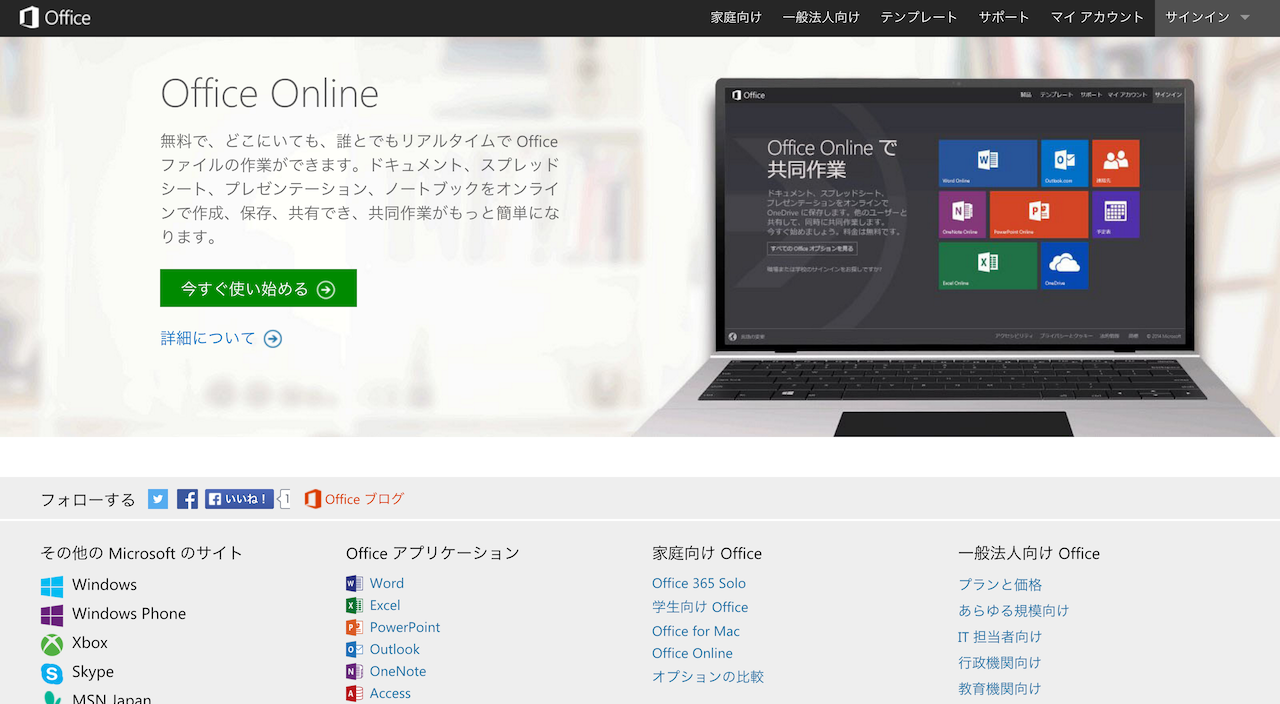Click サインイン in the header
Image resolution: width=1280 pixels, height=704 pixels.
click(x=1197, y=17)
